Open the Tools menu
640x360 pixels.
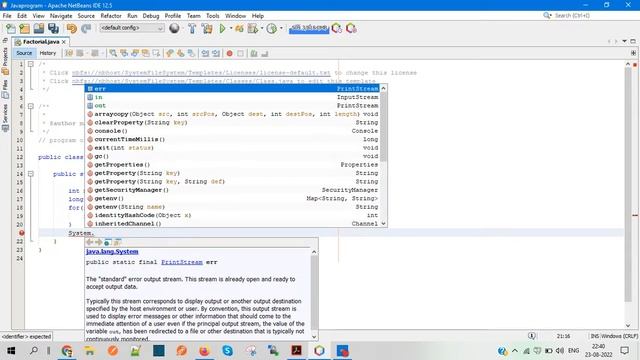coord(213,16)
